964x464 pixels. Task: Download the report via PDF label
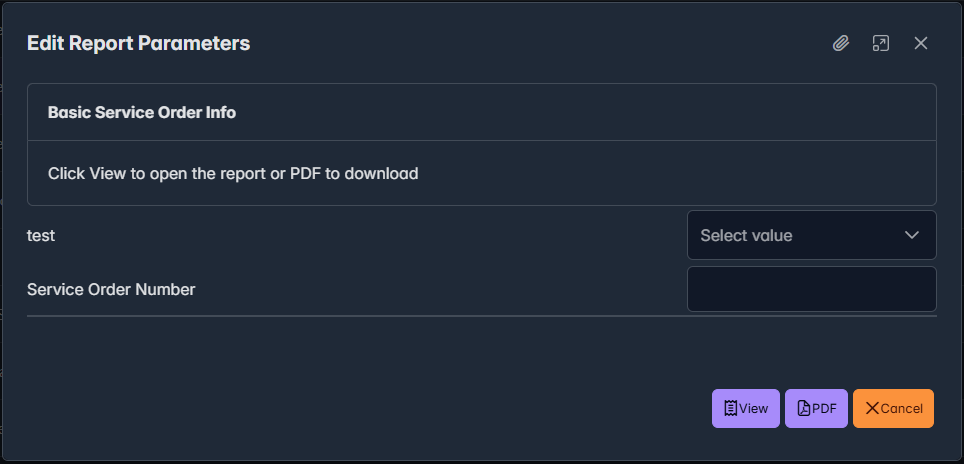pos(824,408)
